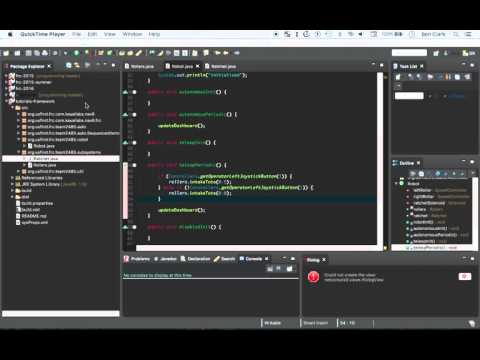Click override marker beside disabledInit method

(x=125, y=227)
